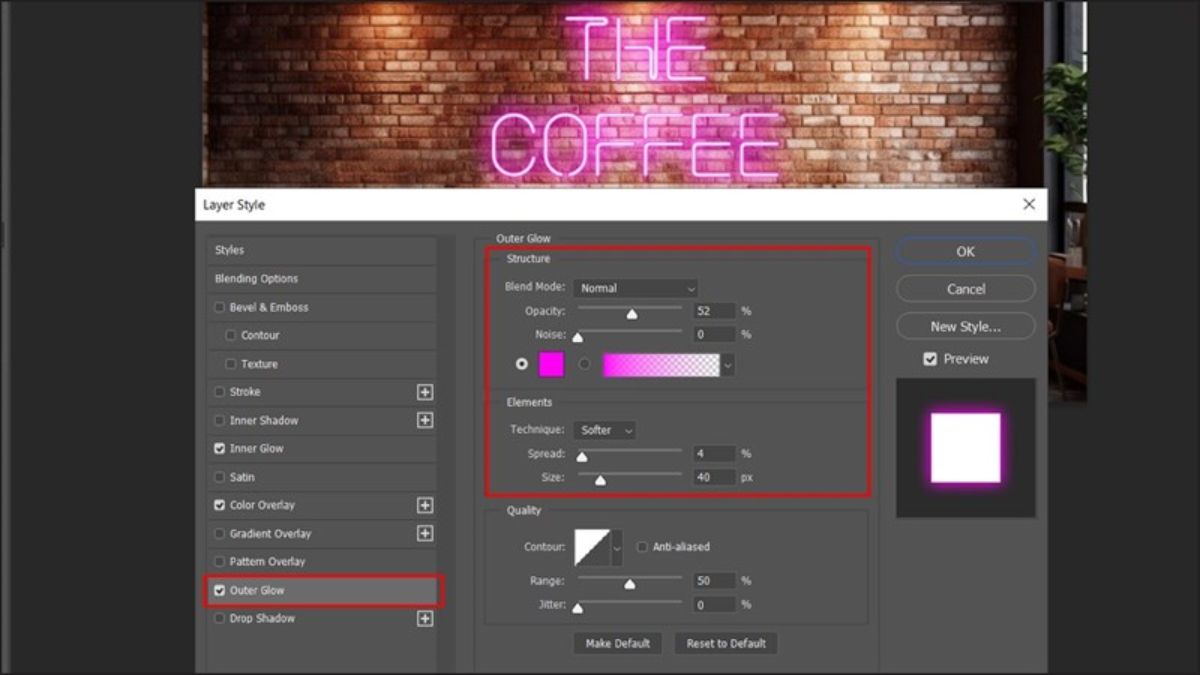Click the Make Default button

(x=617, y=643)
